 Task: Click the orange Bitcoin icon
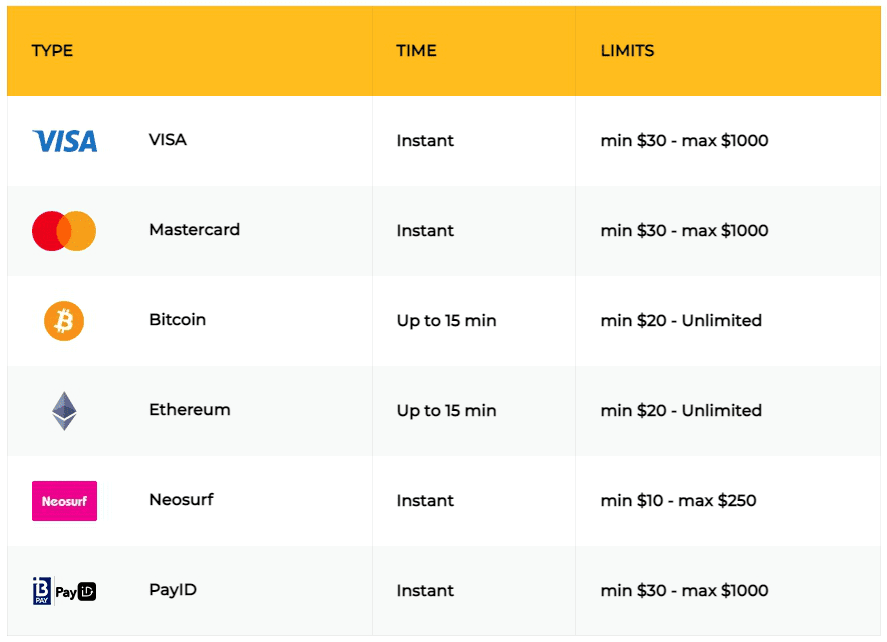tap(64, 321)
